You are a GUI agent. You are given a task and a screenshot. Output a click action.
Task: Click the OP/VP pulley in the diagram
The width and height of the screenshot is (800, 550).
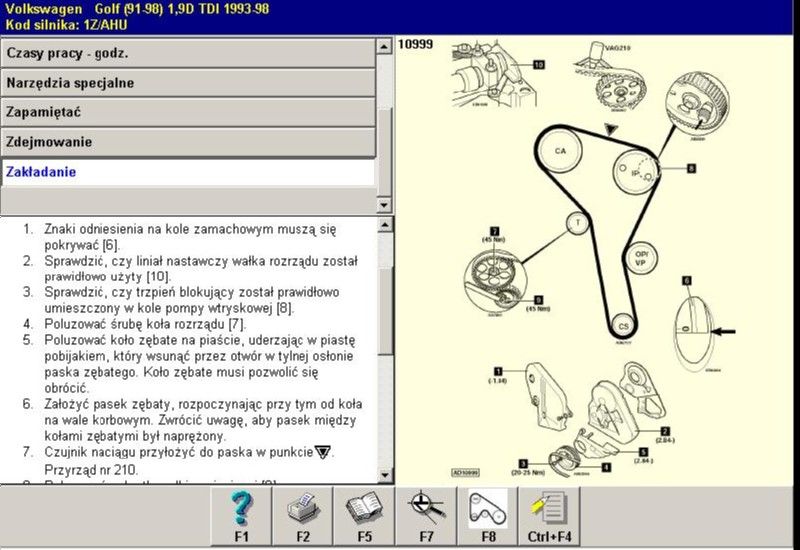(x=640, y=258)
